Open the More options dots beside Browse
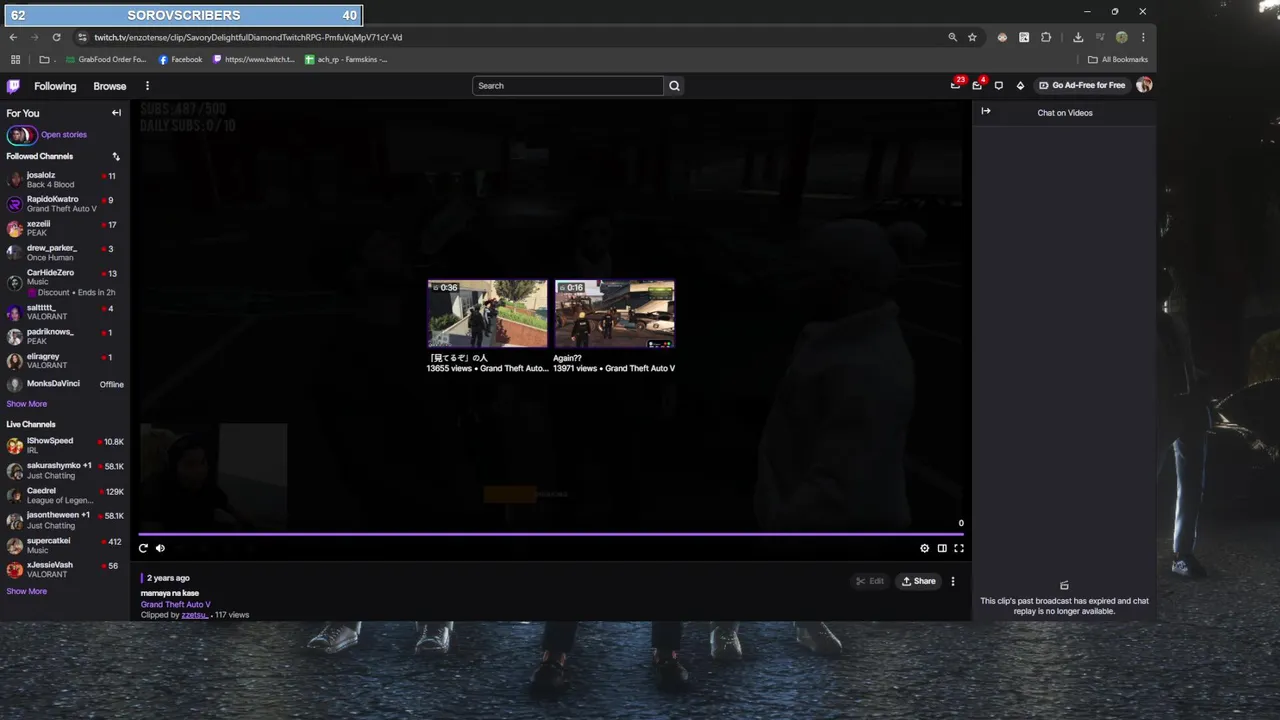Screen dimensions: 1280x720 point(147,86)
